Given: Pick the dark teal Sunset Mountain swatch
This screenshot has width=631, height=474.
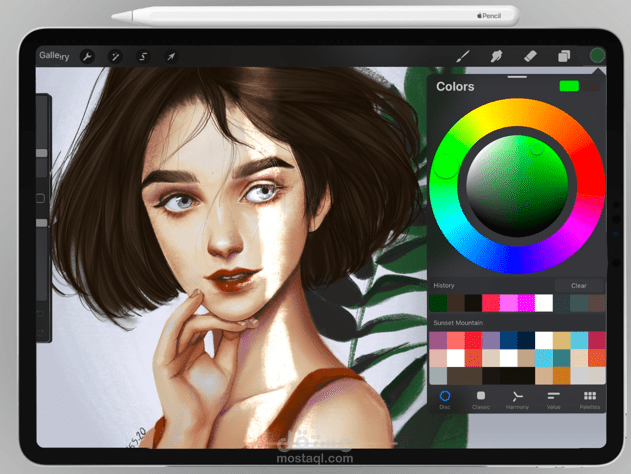Looking at the screenshot, I should [x=561, y=358].
